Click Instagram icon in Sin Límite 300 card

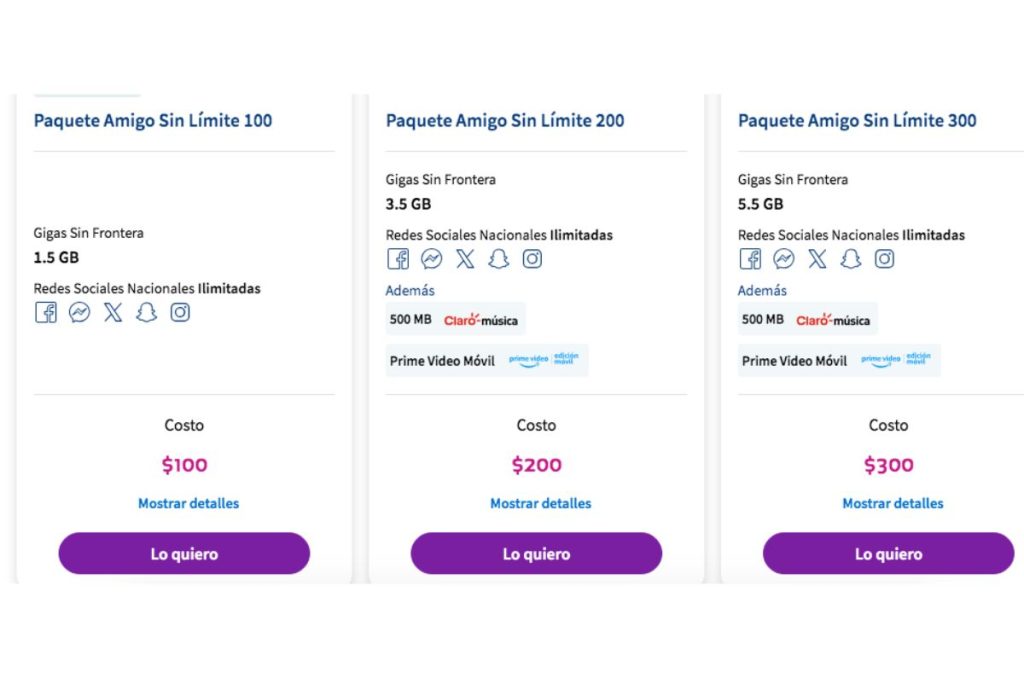[x=884, y=259]
